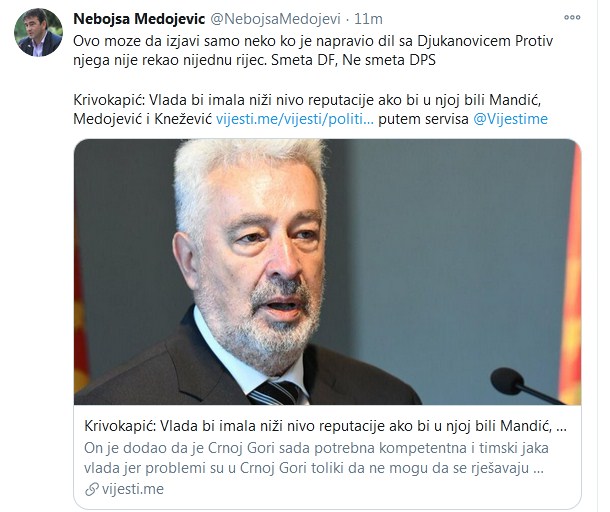Follow the vijesti.me/vijesti/politi... link in the tweet

tap(294, 119)
